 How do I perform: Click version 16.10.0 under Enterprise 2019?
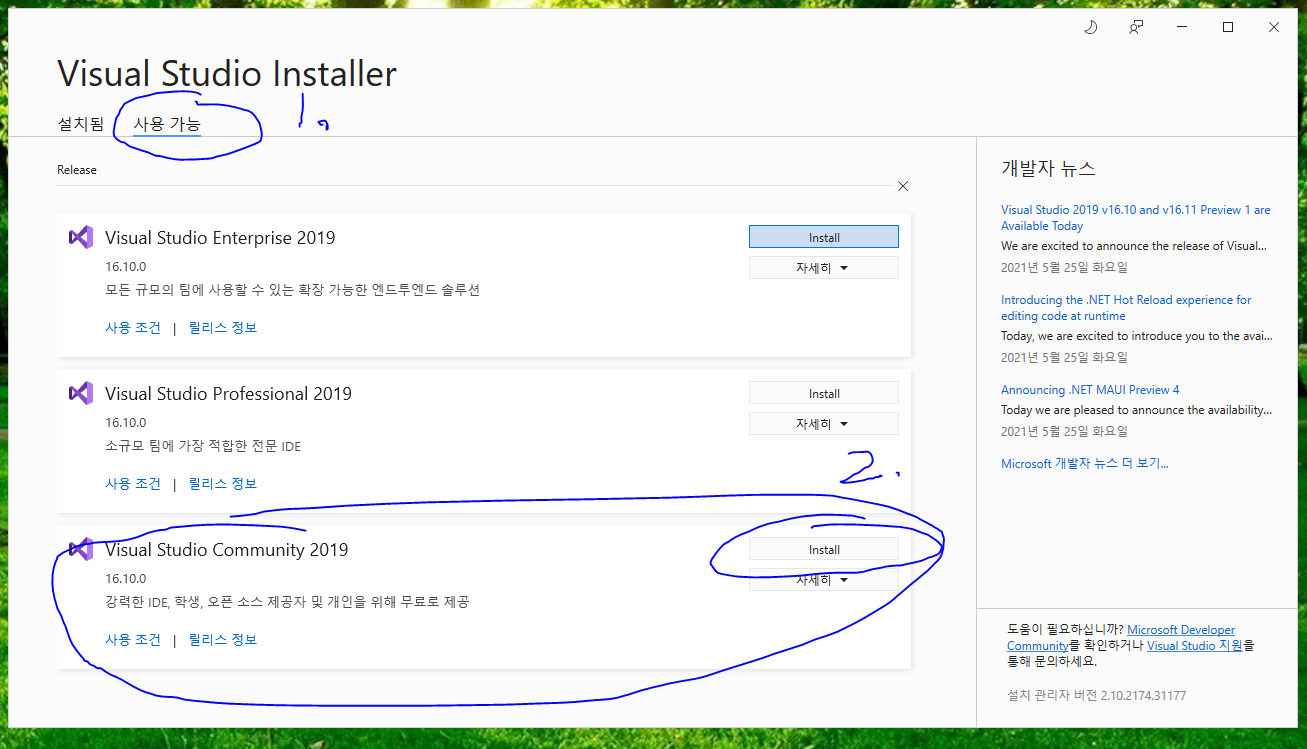point(125,267)
